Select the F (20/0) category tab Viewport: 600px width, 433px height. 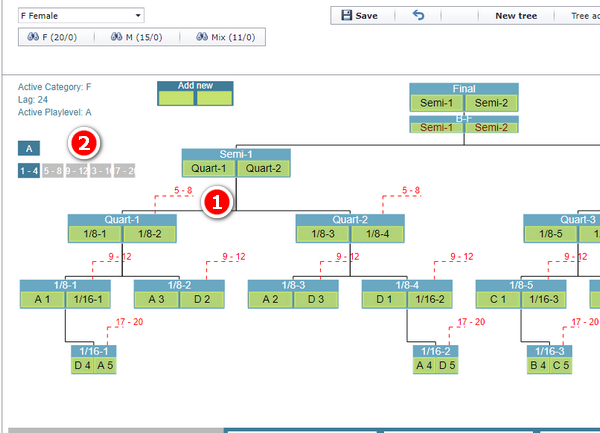click(x=52, y=37)
